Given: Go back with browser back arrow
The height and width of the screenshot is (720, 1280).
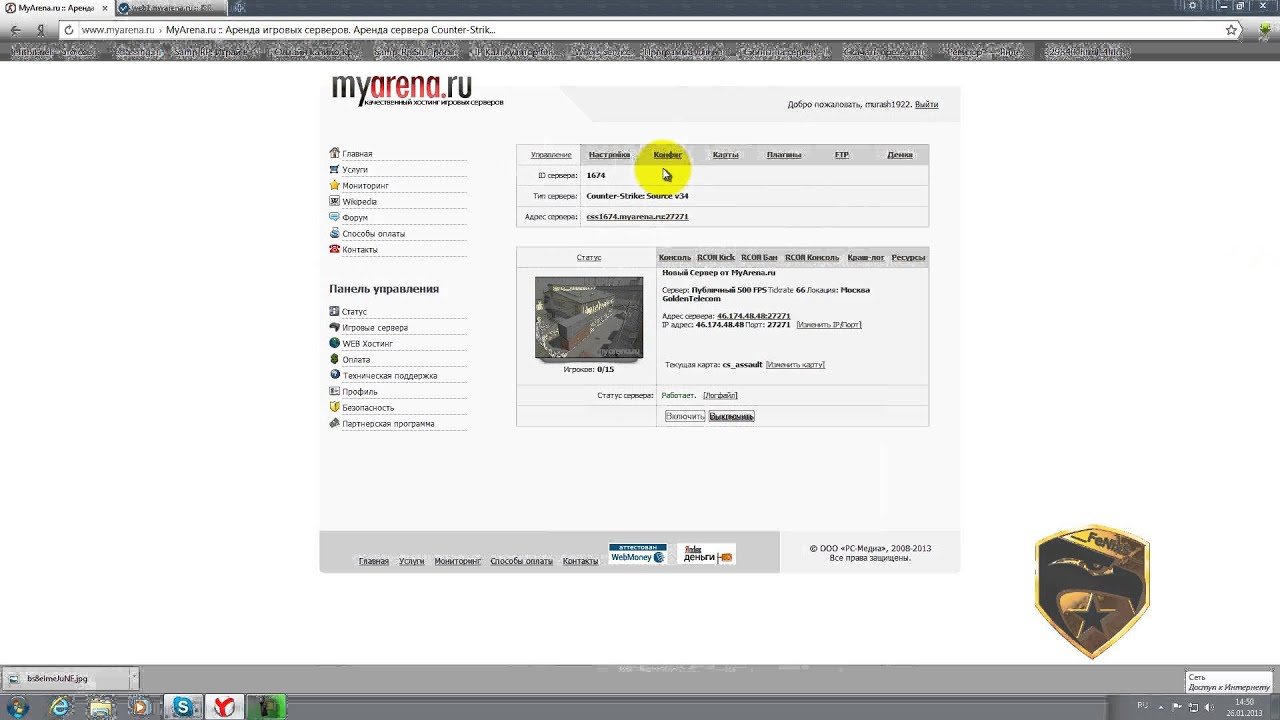Looking at the screenshot, I should [x=16, y=30].
